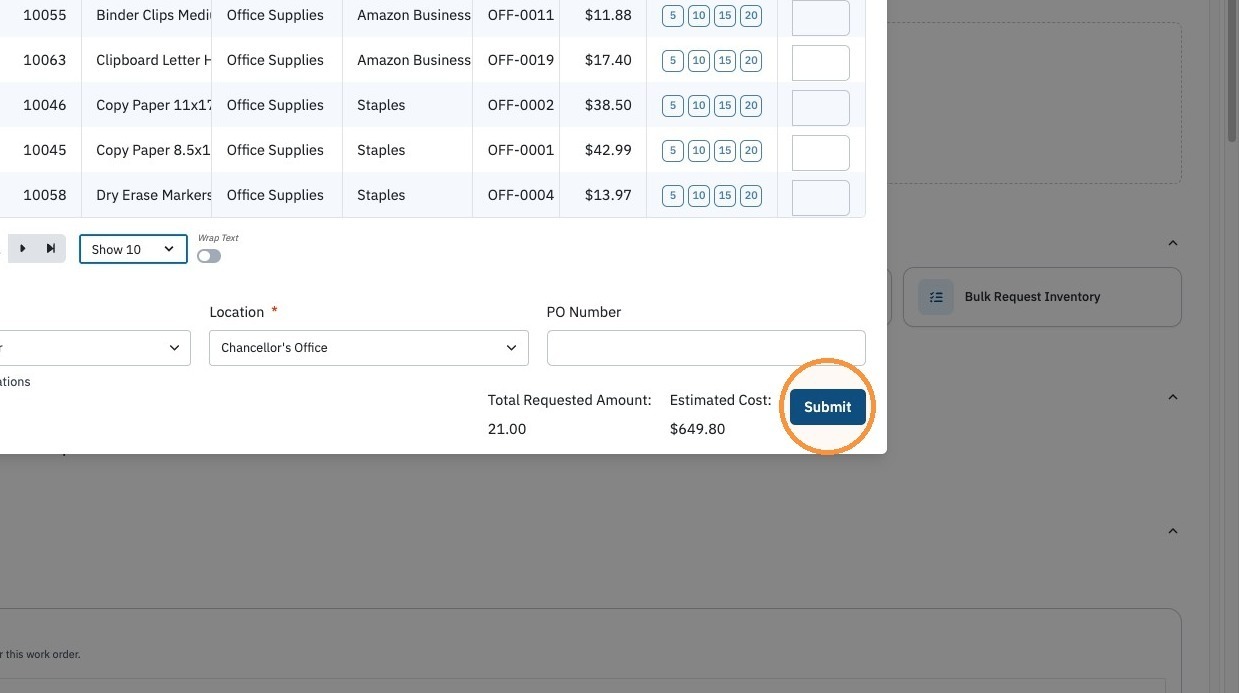The image size is (1239, 693).
Task: Set quantity 20 for Binder Clips row
Action: click(751, 16)
